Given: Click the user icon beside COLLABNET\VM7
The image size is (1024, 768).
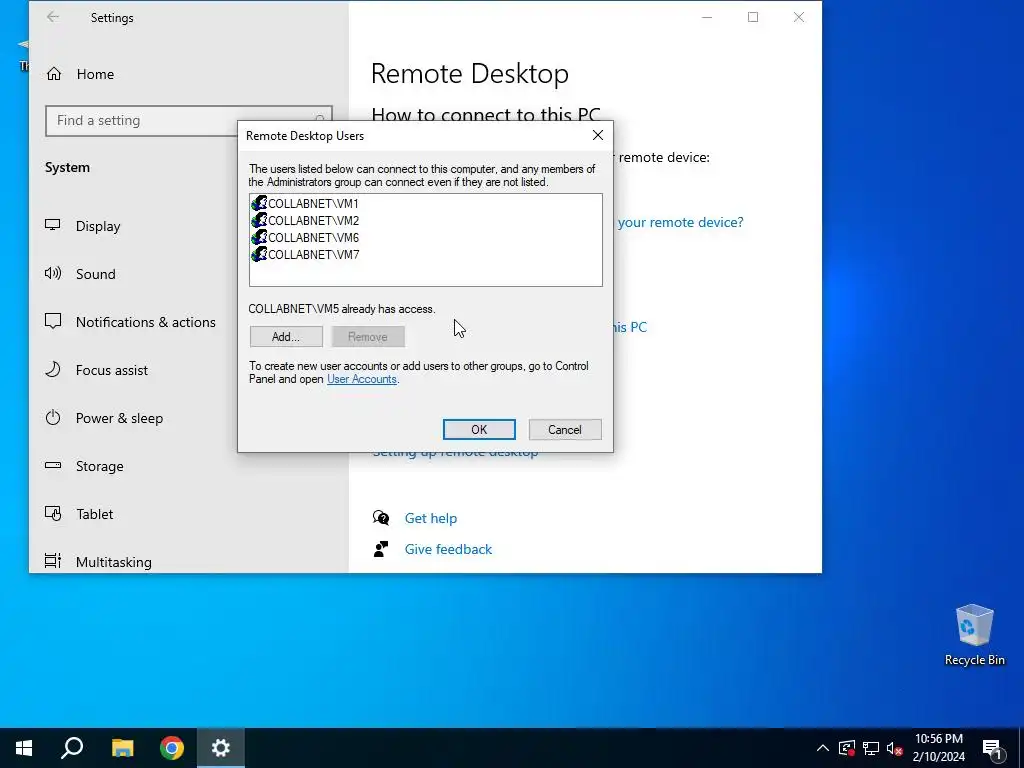Looking at the screenshot, I should coord(259,254).
